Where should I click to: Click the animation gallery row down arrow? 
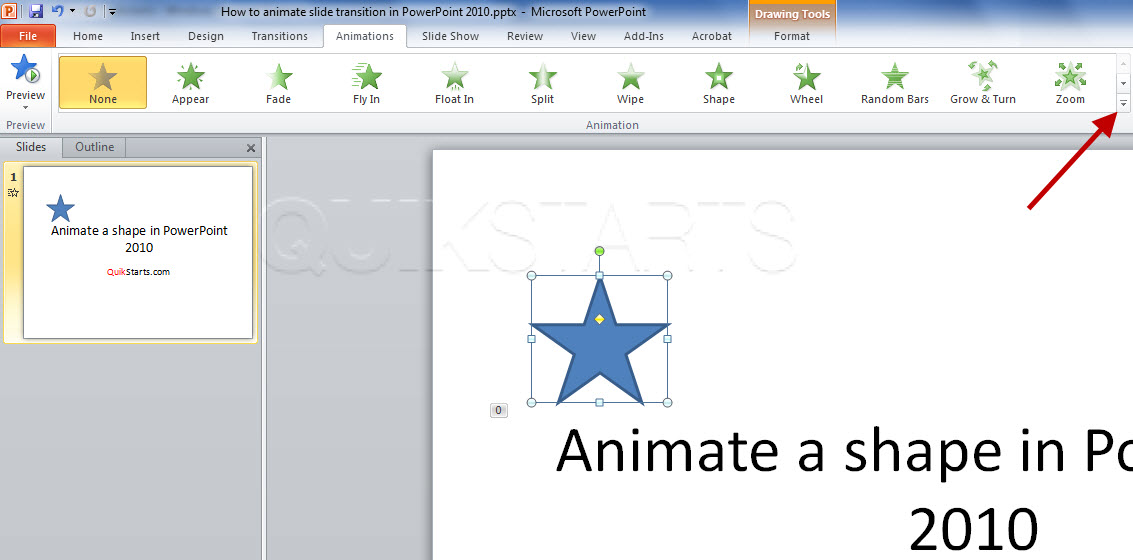[1123, 84]
